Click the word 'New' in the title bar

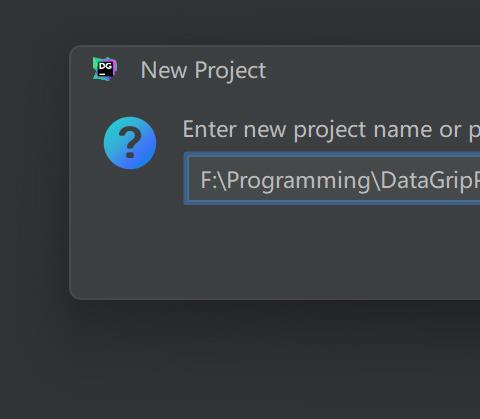(164, 70)
